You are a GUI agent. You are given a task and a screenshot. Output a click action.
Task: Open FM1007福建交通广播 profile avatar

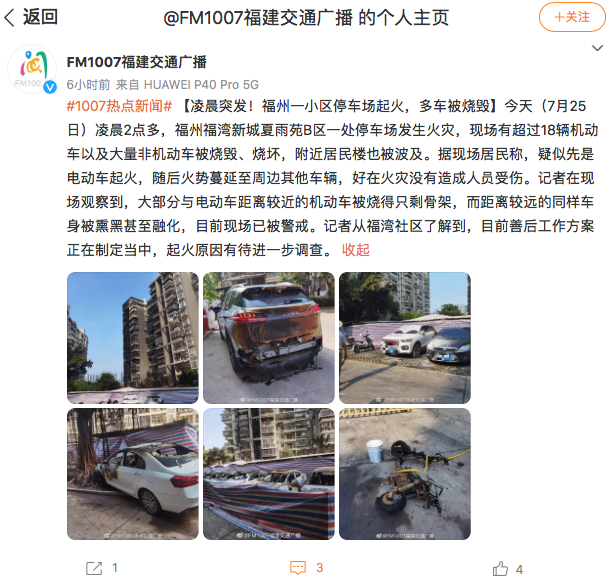(x=32, y=69)
